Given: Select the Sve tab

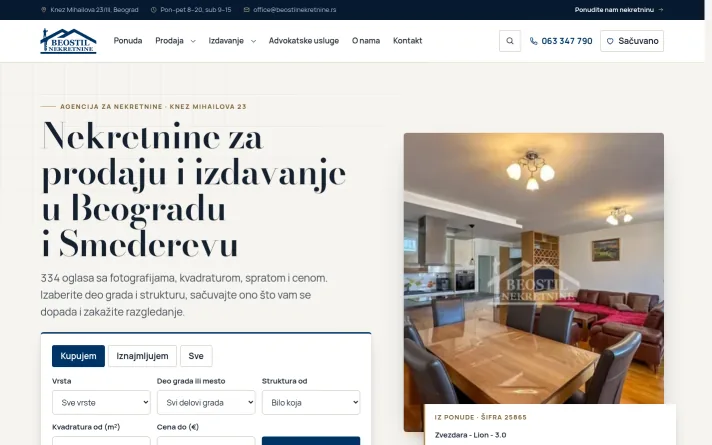Looking at the screenshot, I should click(196, 356).
